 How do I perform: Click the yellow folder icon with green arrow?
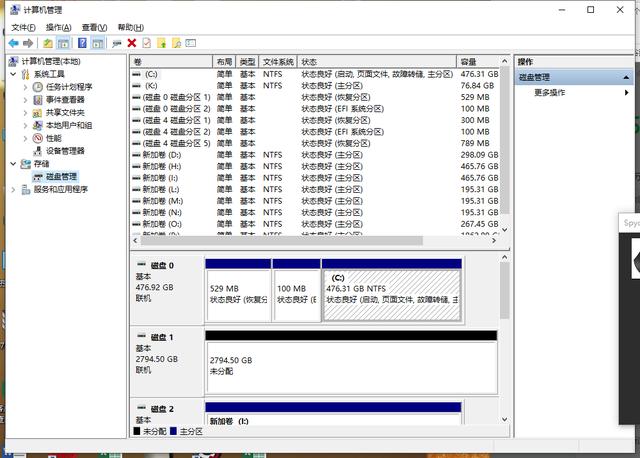162,43
